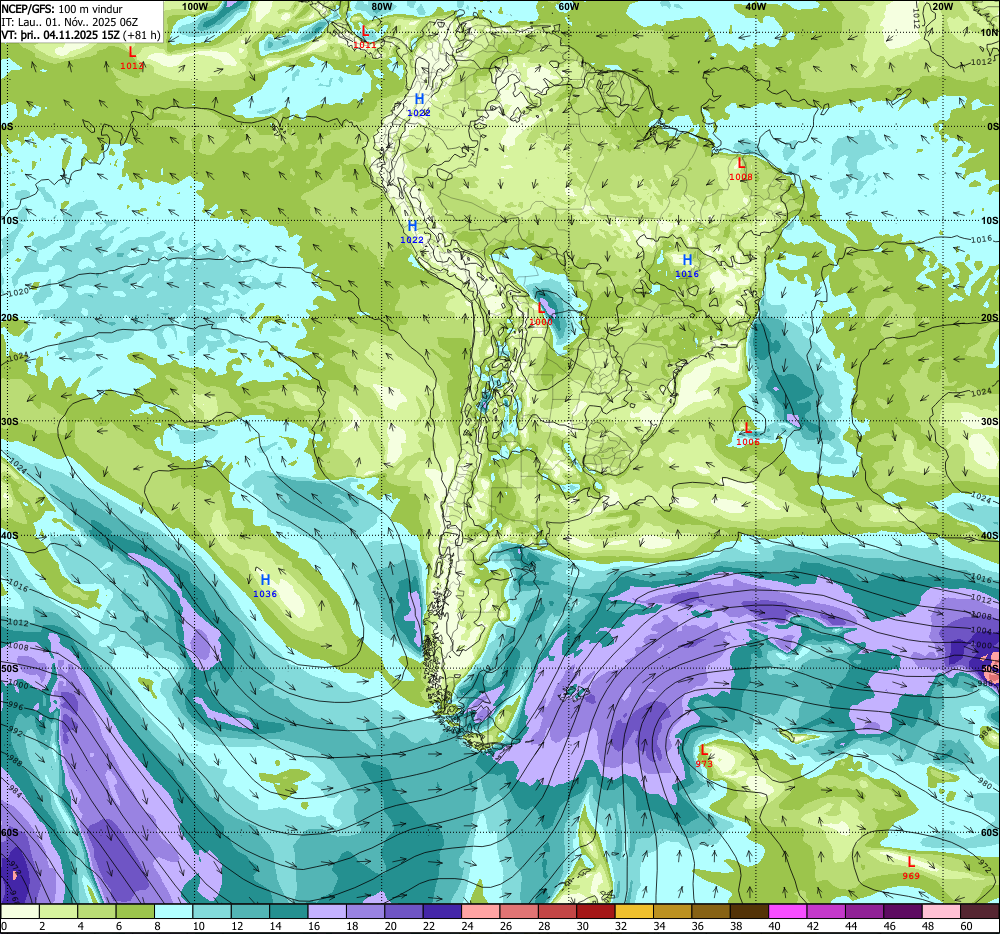
Task: Click the L 1013 low-pressure marker
Action: 132,57
